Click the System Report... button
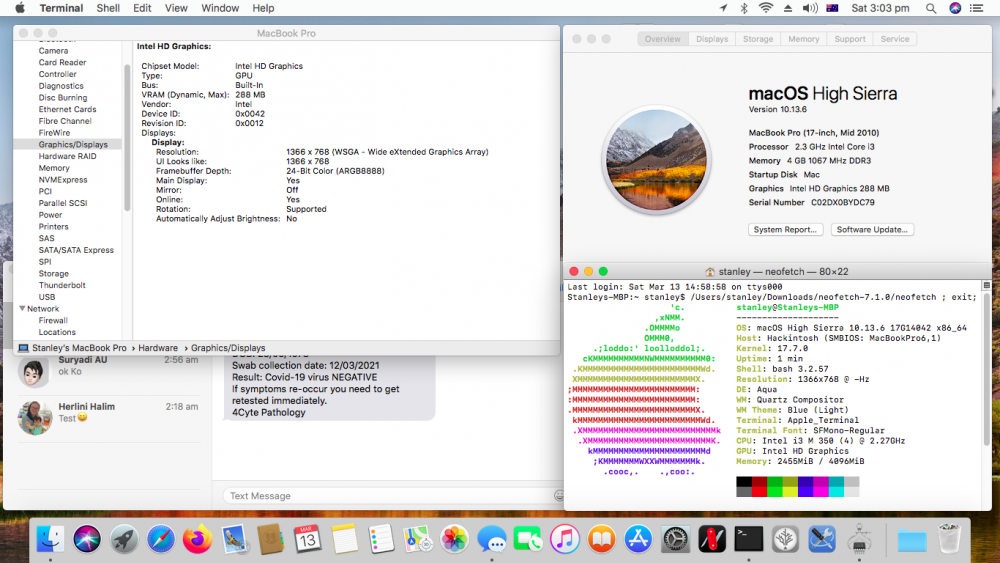The height and width of the screenshot is (563, 1000). [x=785, y=230]
